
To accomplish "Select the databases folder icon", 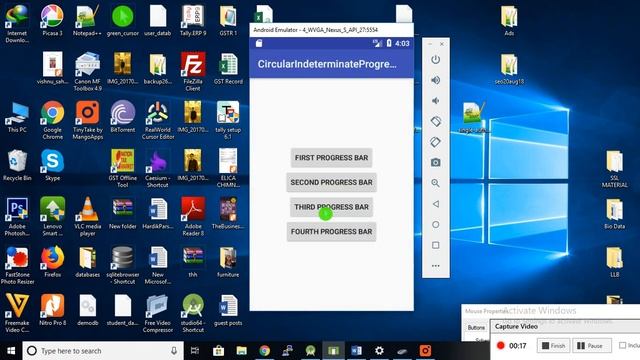I will click(x=87, y=262).
